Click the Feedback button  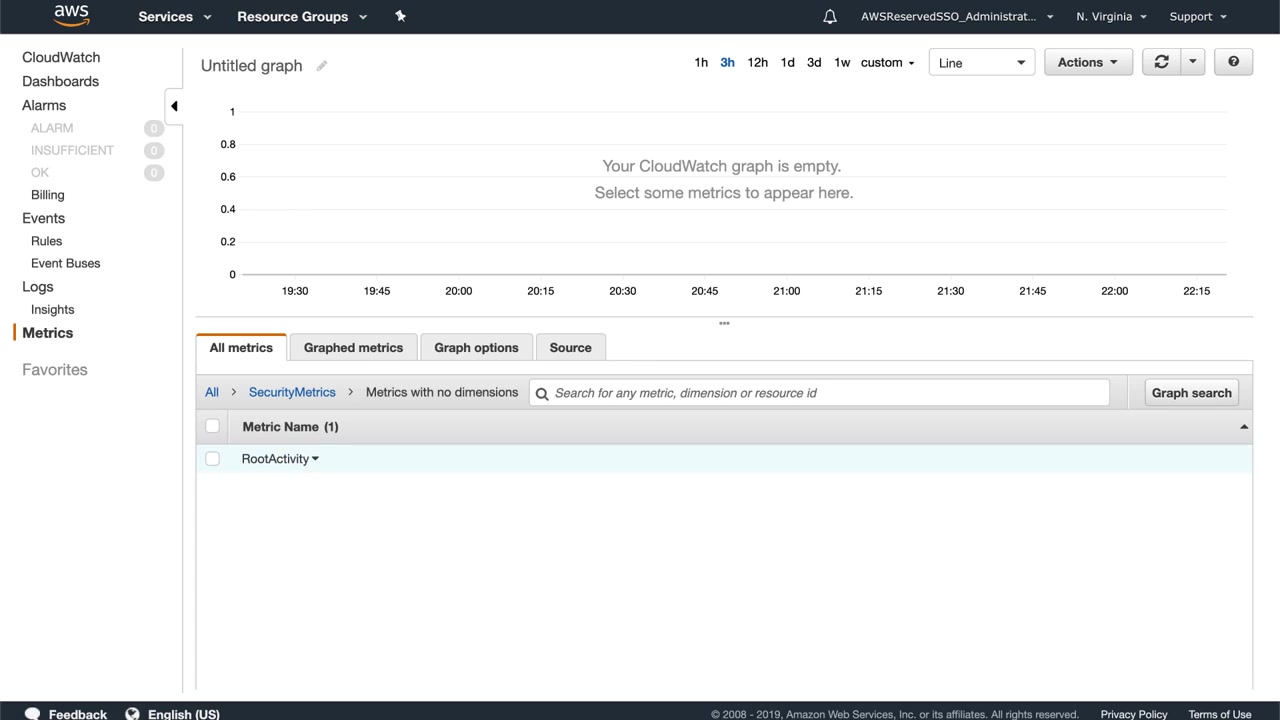click(77, 714)
